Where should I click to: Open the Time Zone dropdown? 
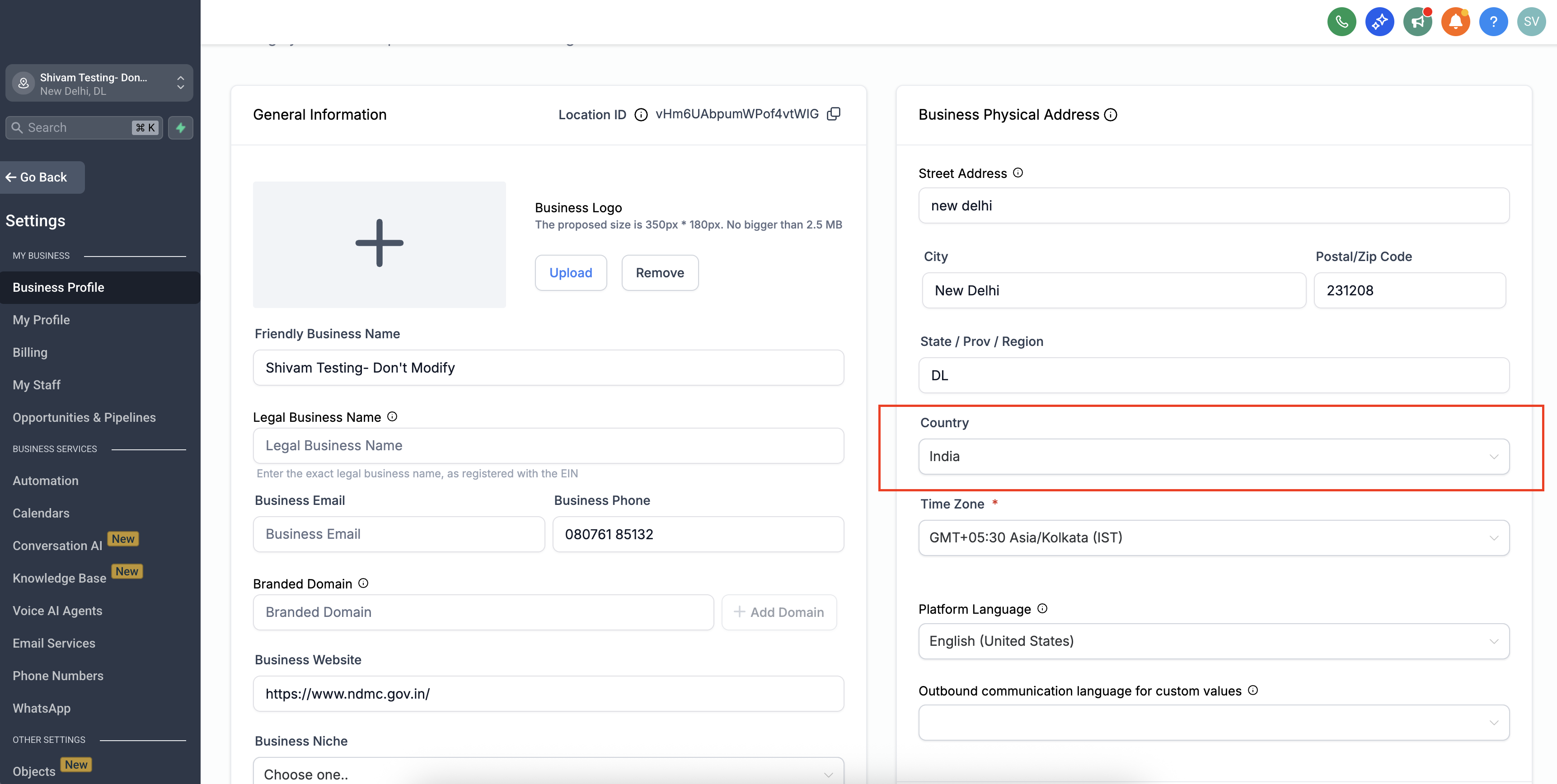click(1213, 537)
